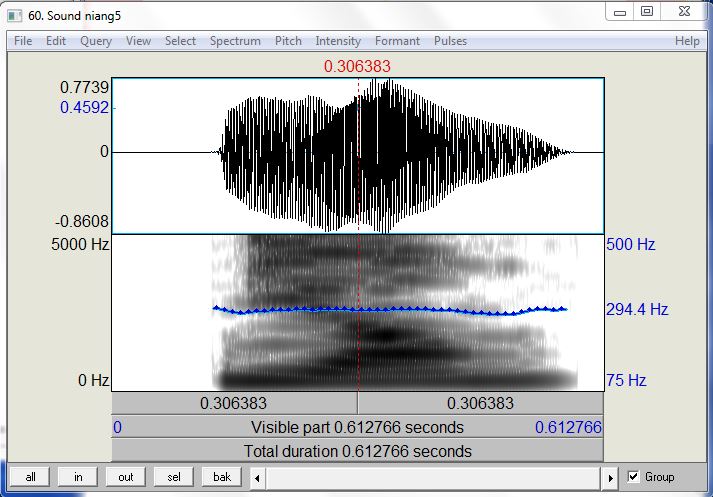
Task: Maximize the Sound niang5 window
Action: click(647, 11)
